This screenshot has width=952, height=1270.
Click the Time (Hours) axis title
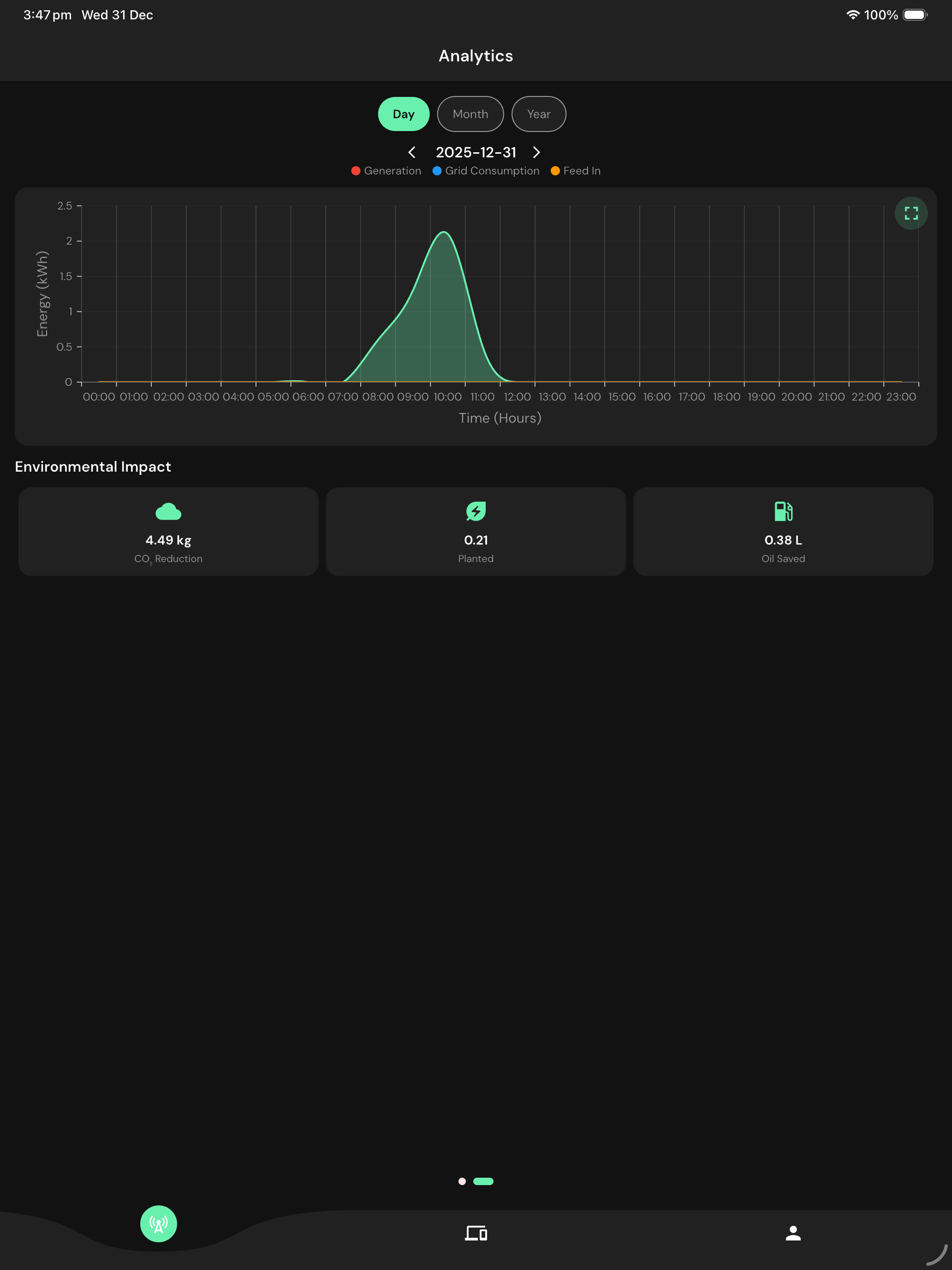(x=500, y=418)
